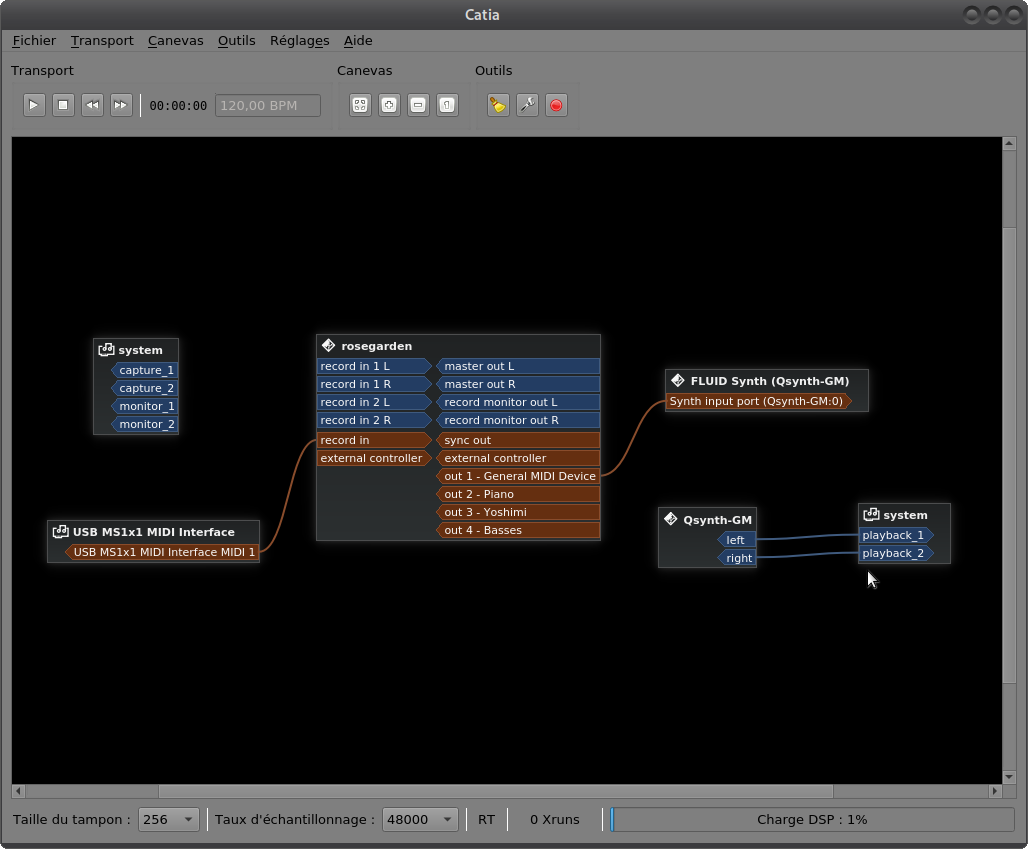
Task: Click the fast-forward transport icon
Action: click(x=121, y=105)
